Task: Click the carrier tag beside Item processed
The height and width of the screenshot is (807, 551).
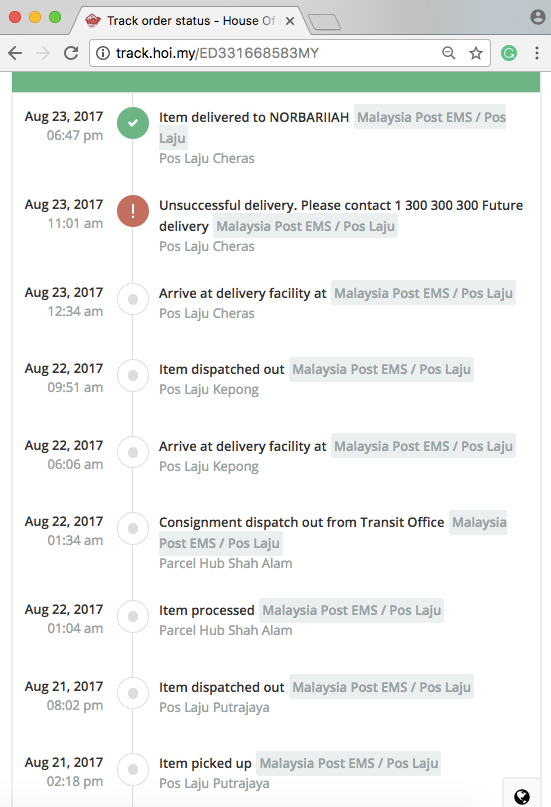Action: click(x=351, y=610)
